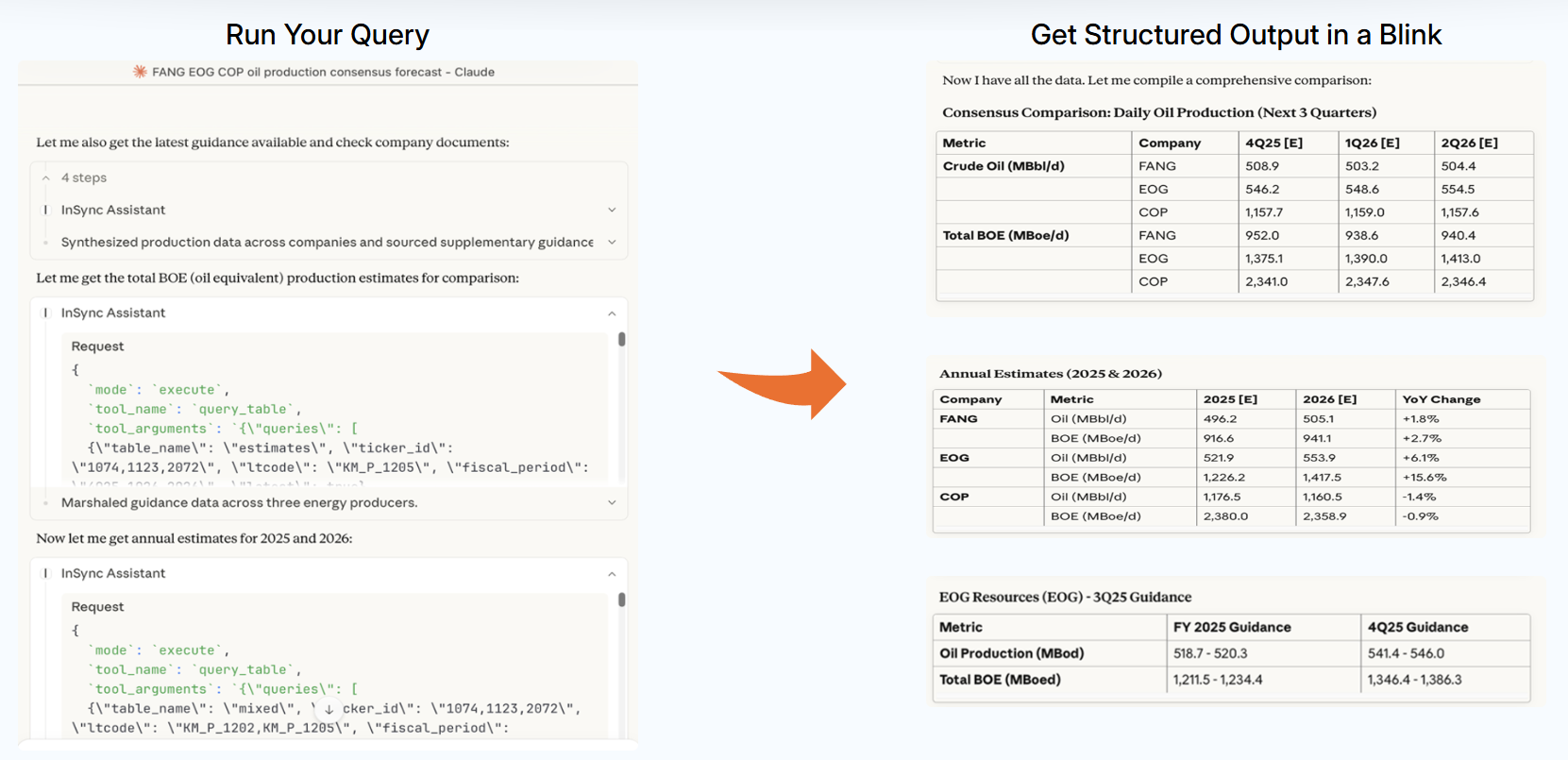1568x760 pixels.
Task: Click the 'Total BOE (MBoed)' row label
Action: click(1000, 680)
